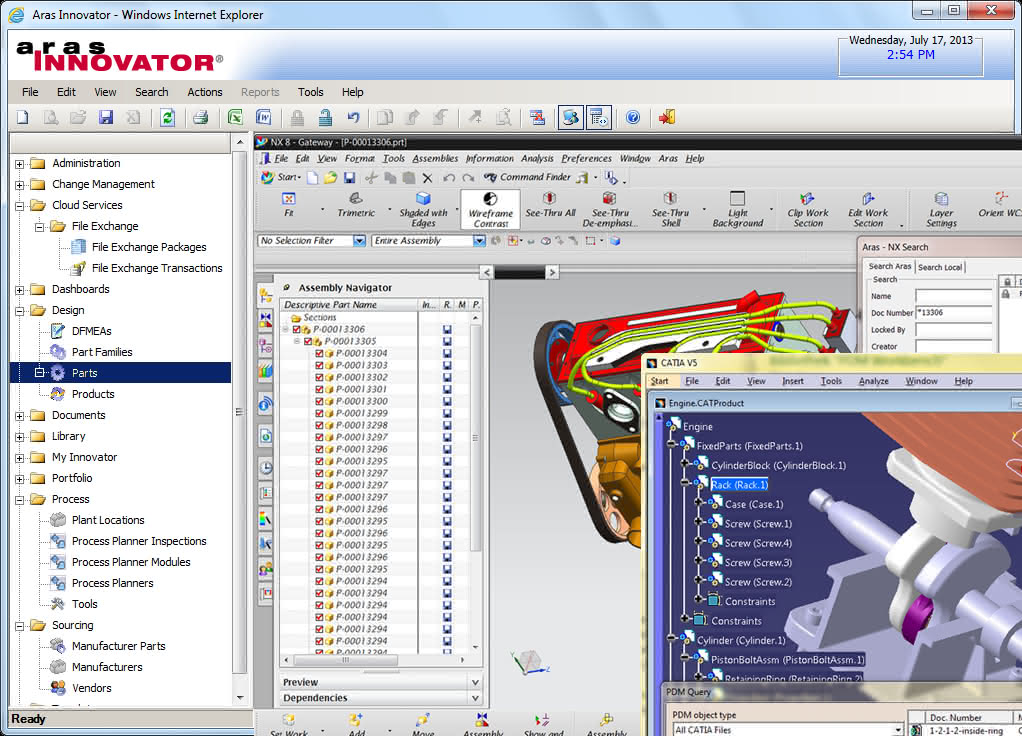Screen dimensions: 1022x736
Task: Toggle checkbox for P-00013304
Action: (319, 353)
